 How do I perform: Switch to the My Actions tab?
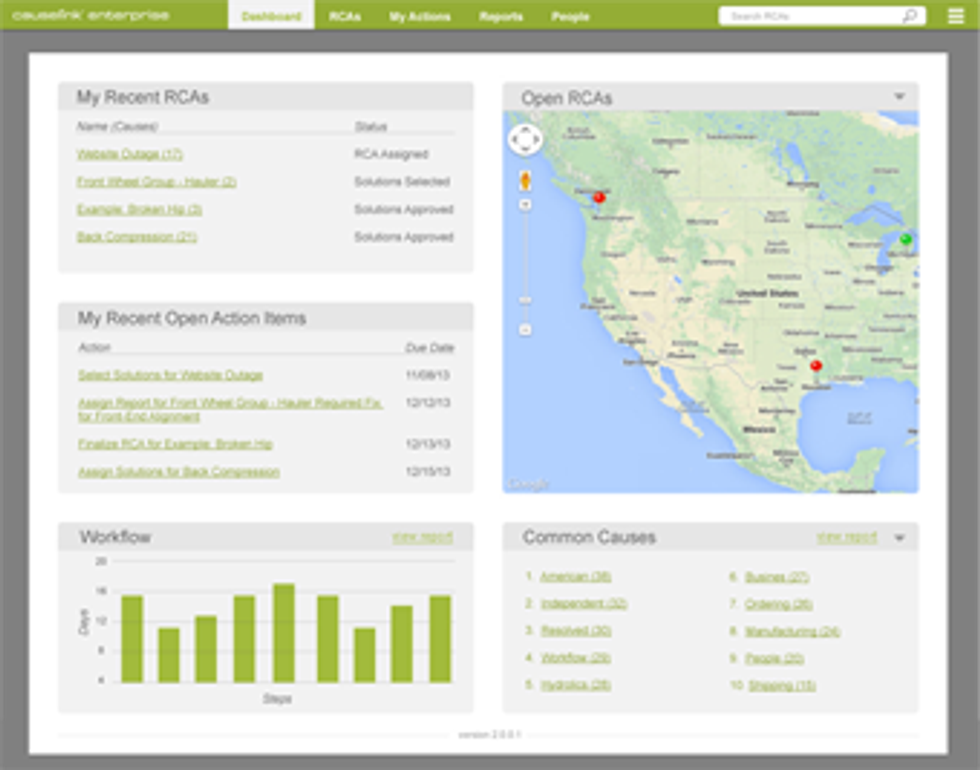click(x=420, y=16)
